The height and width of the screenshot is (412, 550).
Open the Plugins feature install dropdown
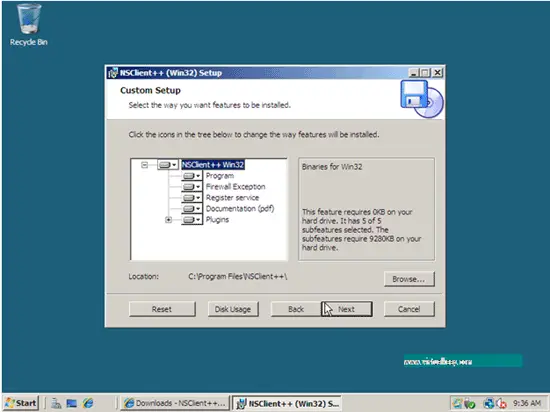pos(192,220)
